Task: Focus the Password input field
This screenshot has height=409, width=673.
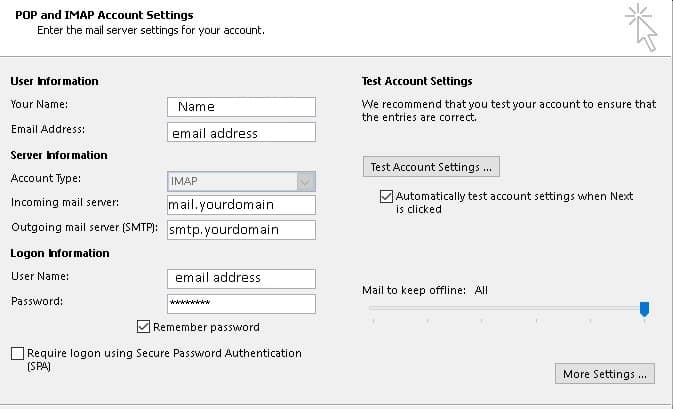Action: (241, 304)
